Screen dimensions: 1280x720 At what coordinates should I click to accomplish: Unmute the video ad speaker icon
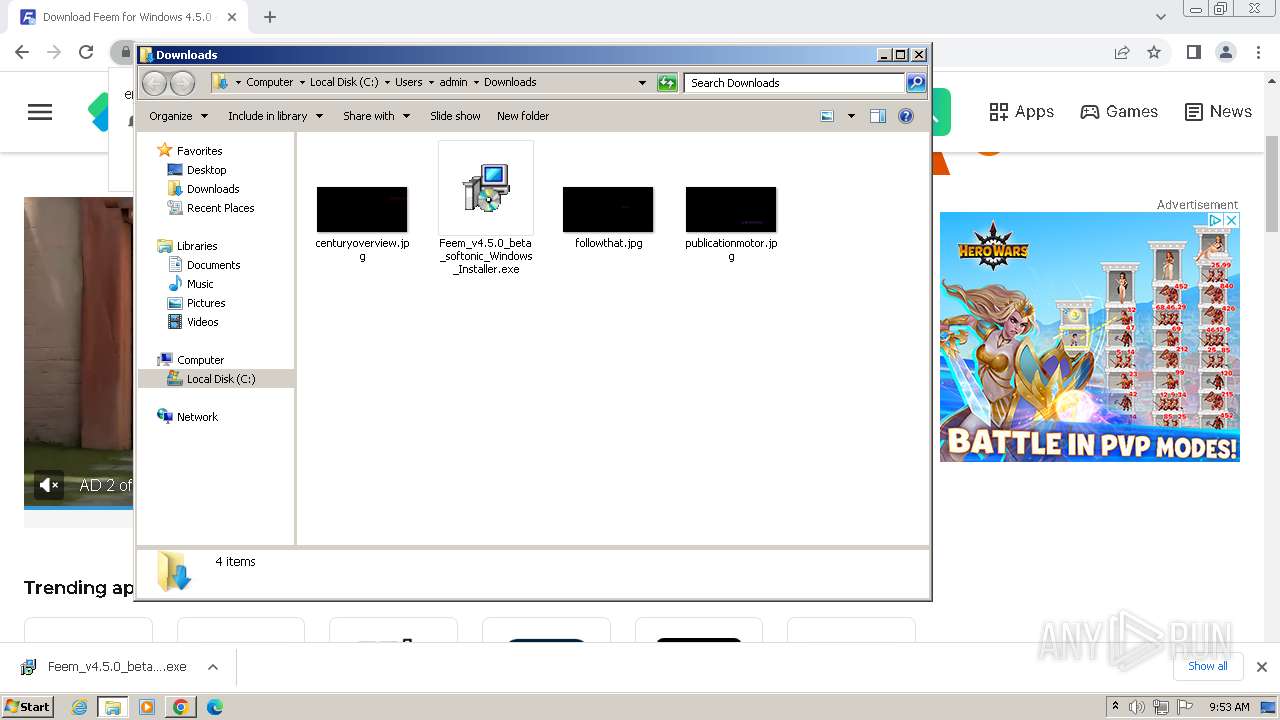pos(49,485)
